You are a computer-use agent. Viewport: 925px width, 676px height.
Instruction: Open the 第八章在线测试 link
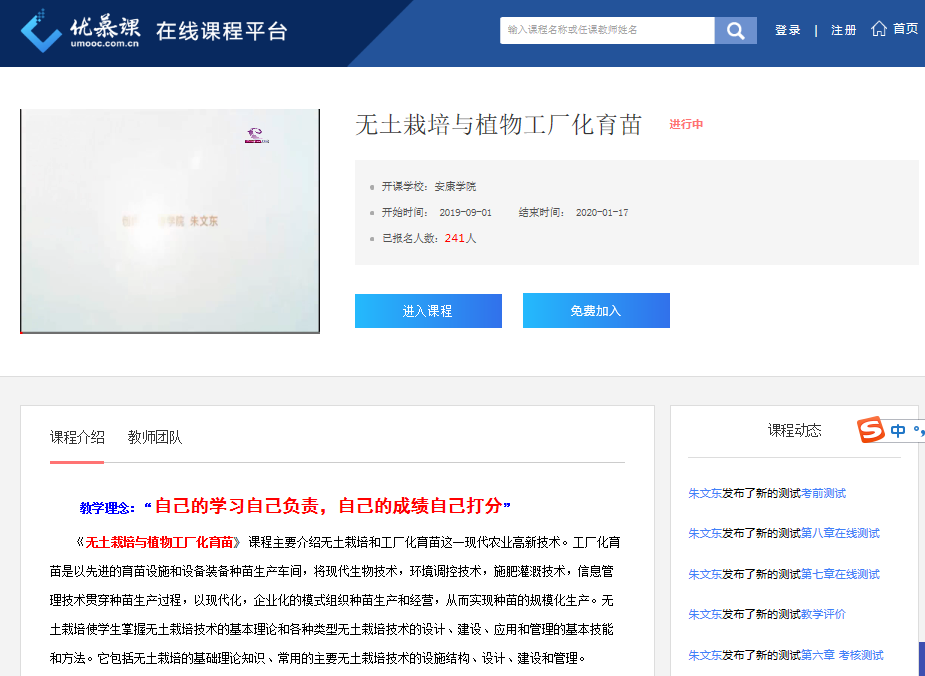tap(840, 533)
